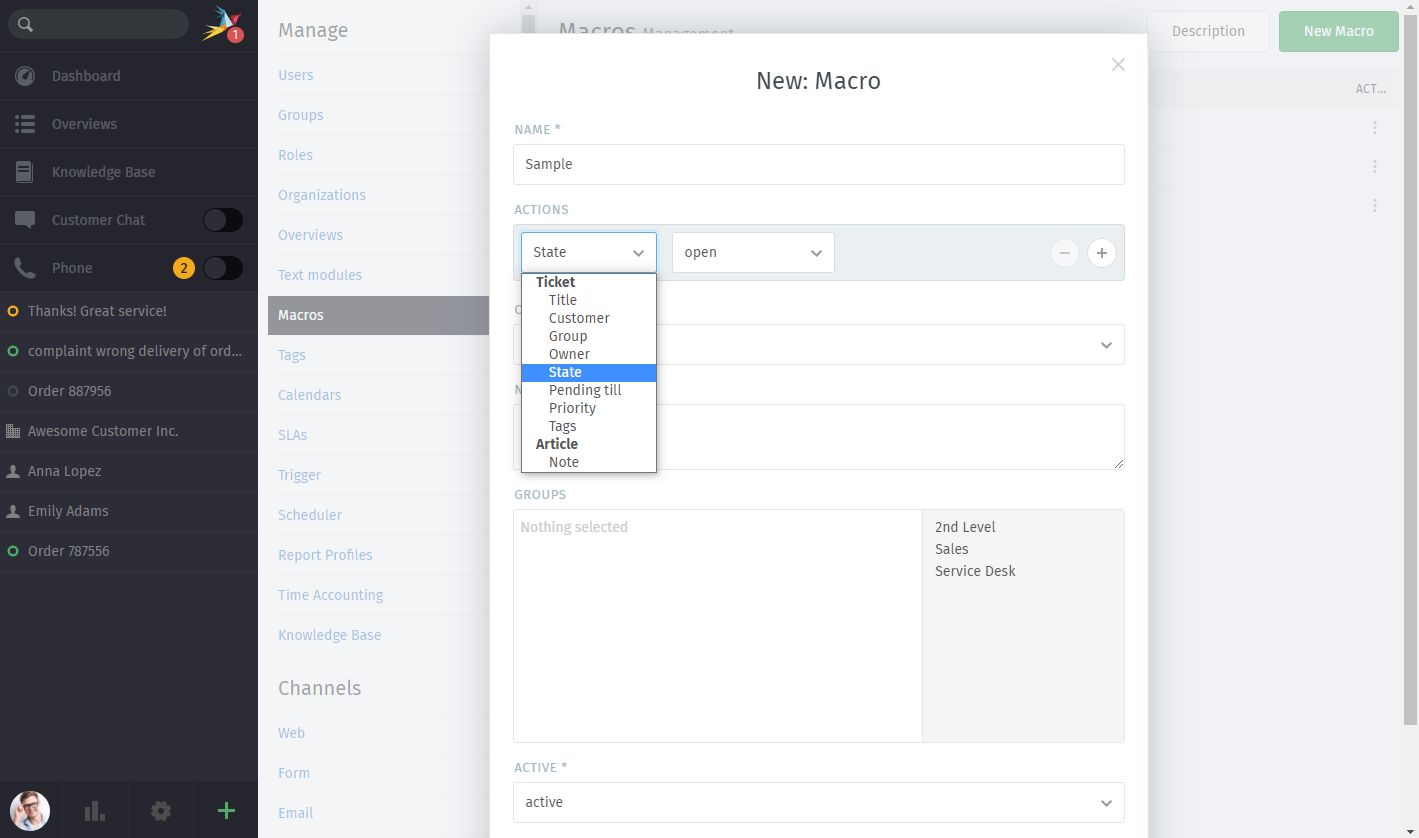Open Awesome Customer Inc. organization tab
Viewport: 1419px width, 838px height.
[x=129, y=431]
